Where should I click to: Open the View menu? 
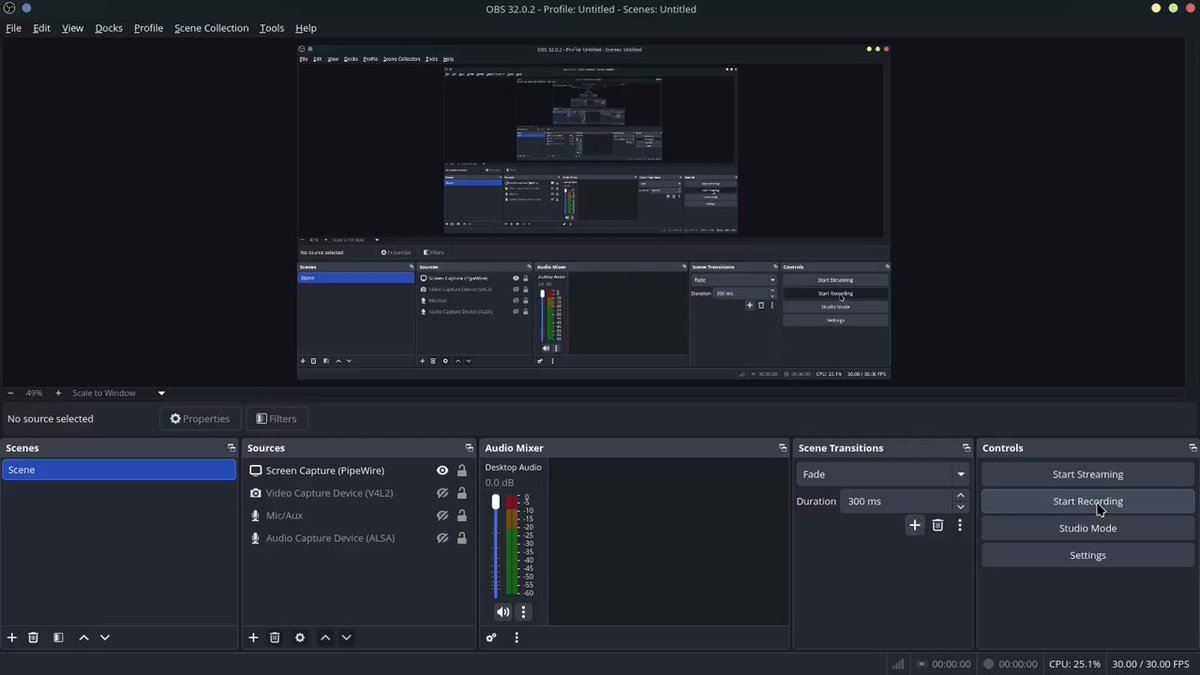(73, 28)
